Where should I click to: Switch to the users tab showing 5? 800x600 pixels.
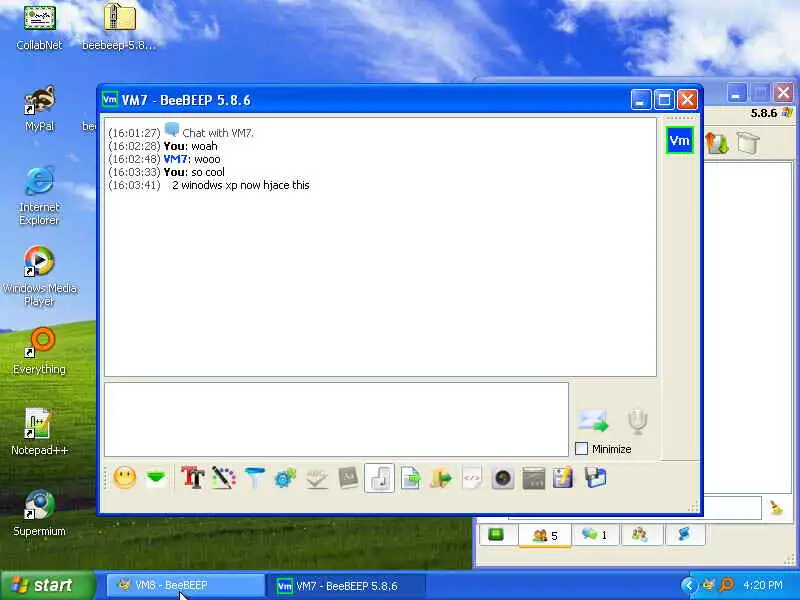point(545,535)
